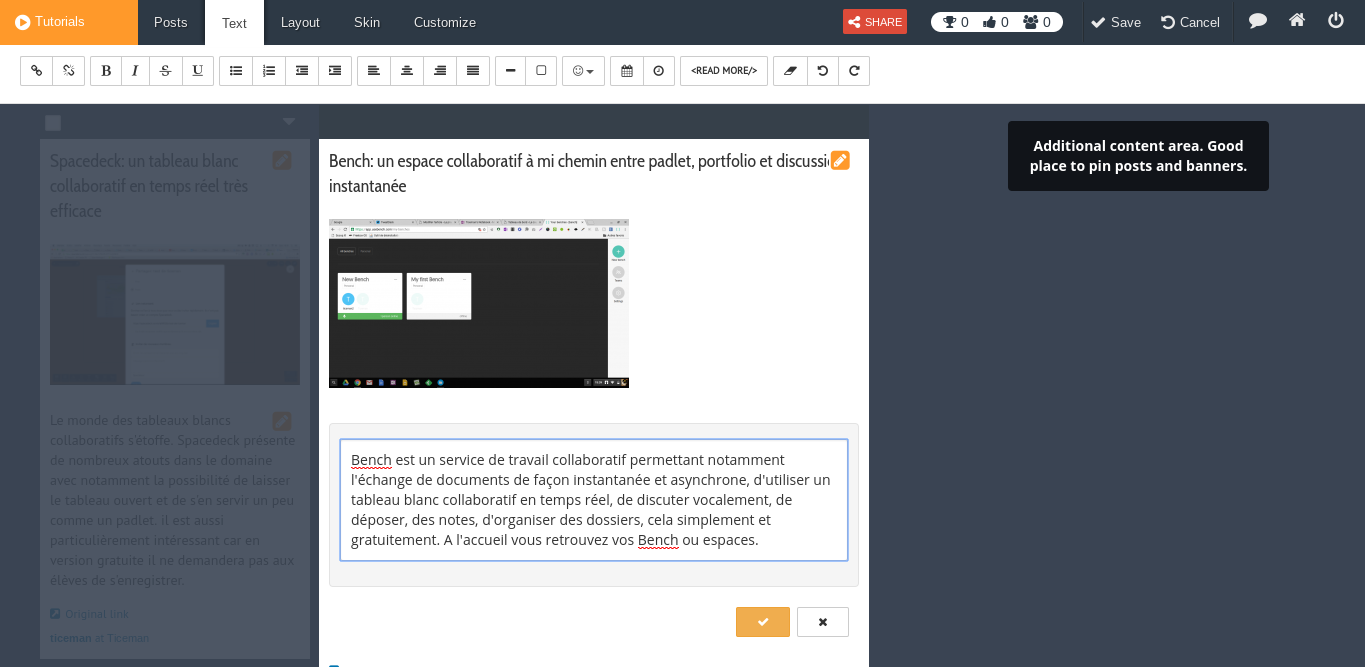Decrease indent with the outdent icon
This screenshot has width=1365, height=667.
tap(302, 71)
